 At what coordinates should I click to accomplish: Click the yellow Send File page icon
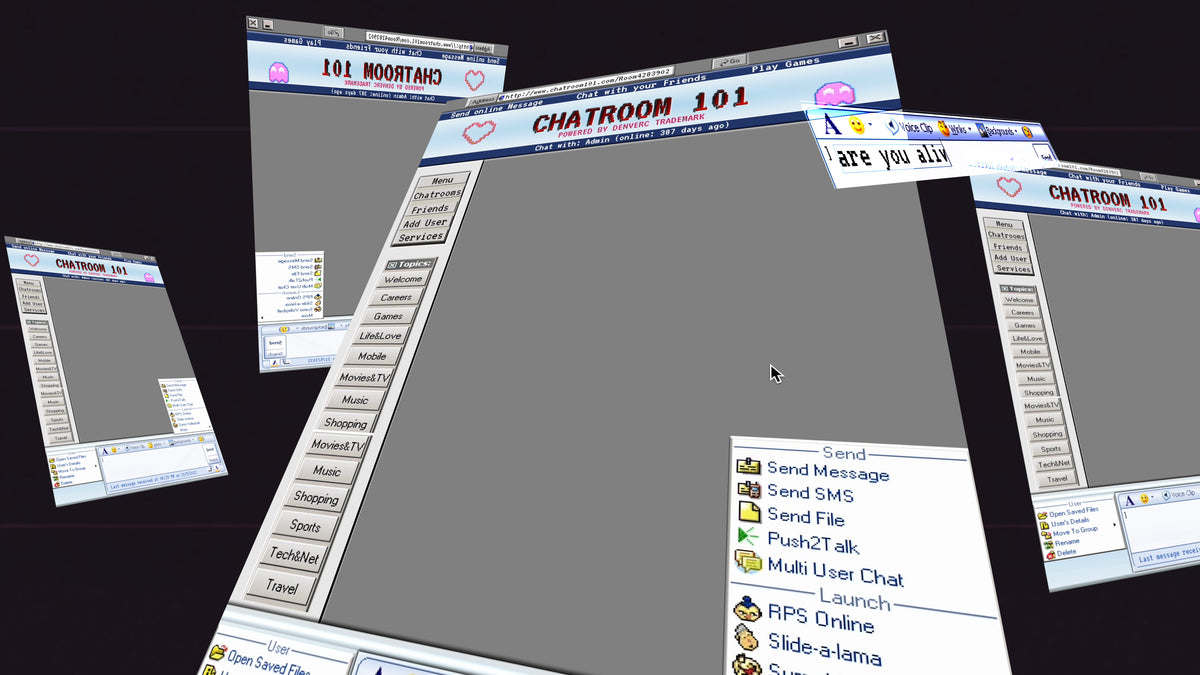point(750,513)
